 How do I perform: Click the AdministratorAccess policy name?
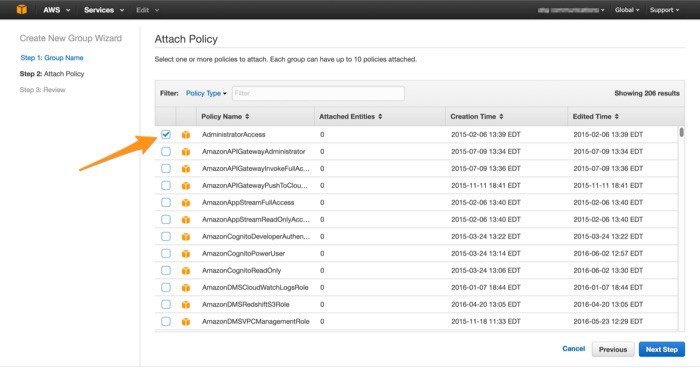233,134
